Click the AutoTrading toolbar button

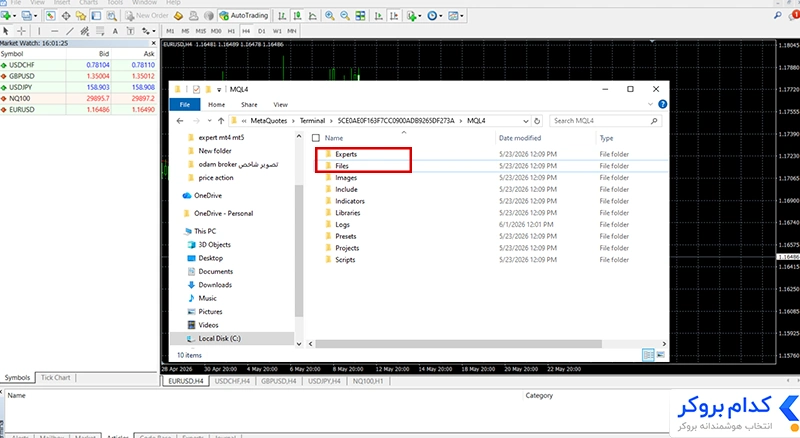click(244, 16)
